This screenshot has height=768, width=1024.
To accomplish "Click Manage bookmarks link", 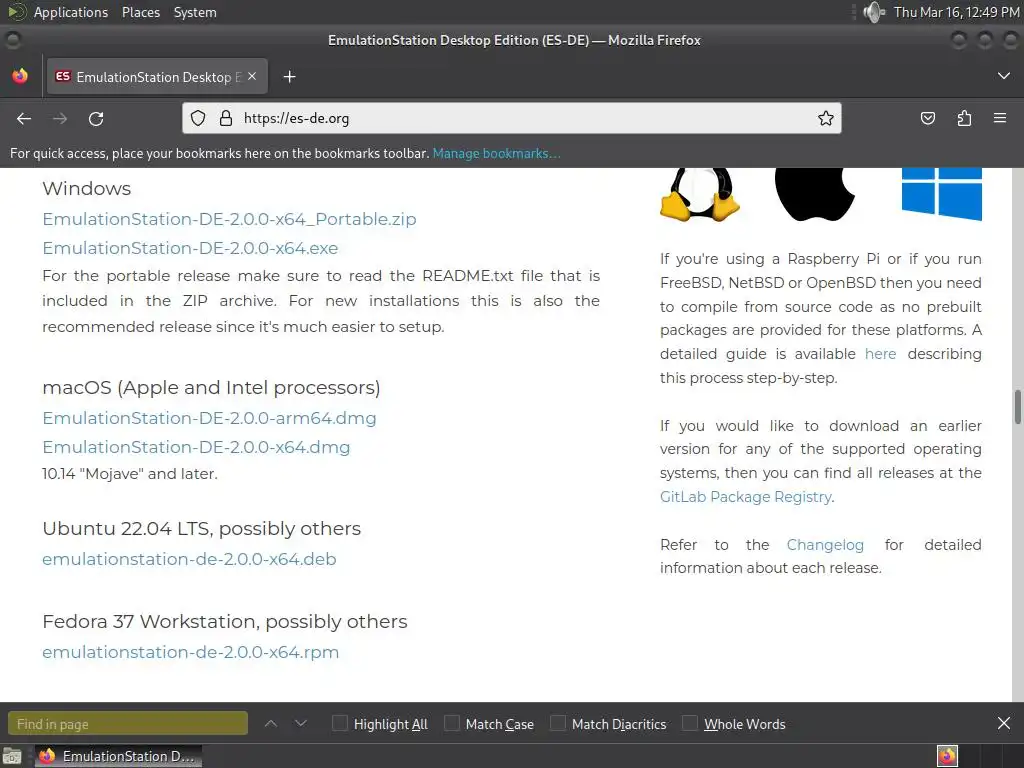I will click(x=496, y=153).
